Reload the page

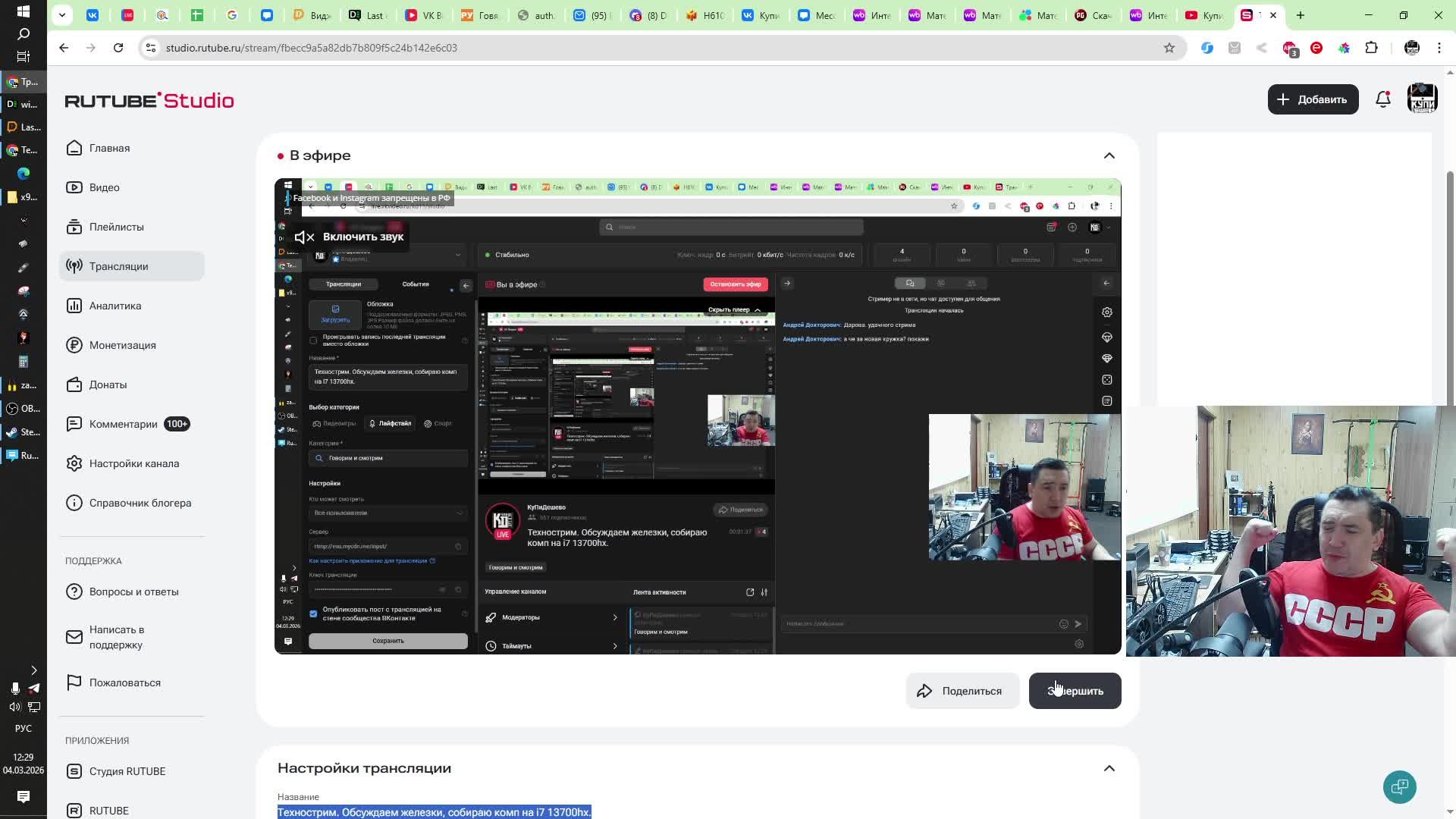point(118,48)
